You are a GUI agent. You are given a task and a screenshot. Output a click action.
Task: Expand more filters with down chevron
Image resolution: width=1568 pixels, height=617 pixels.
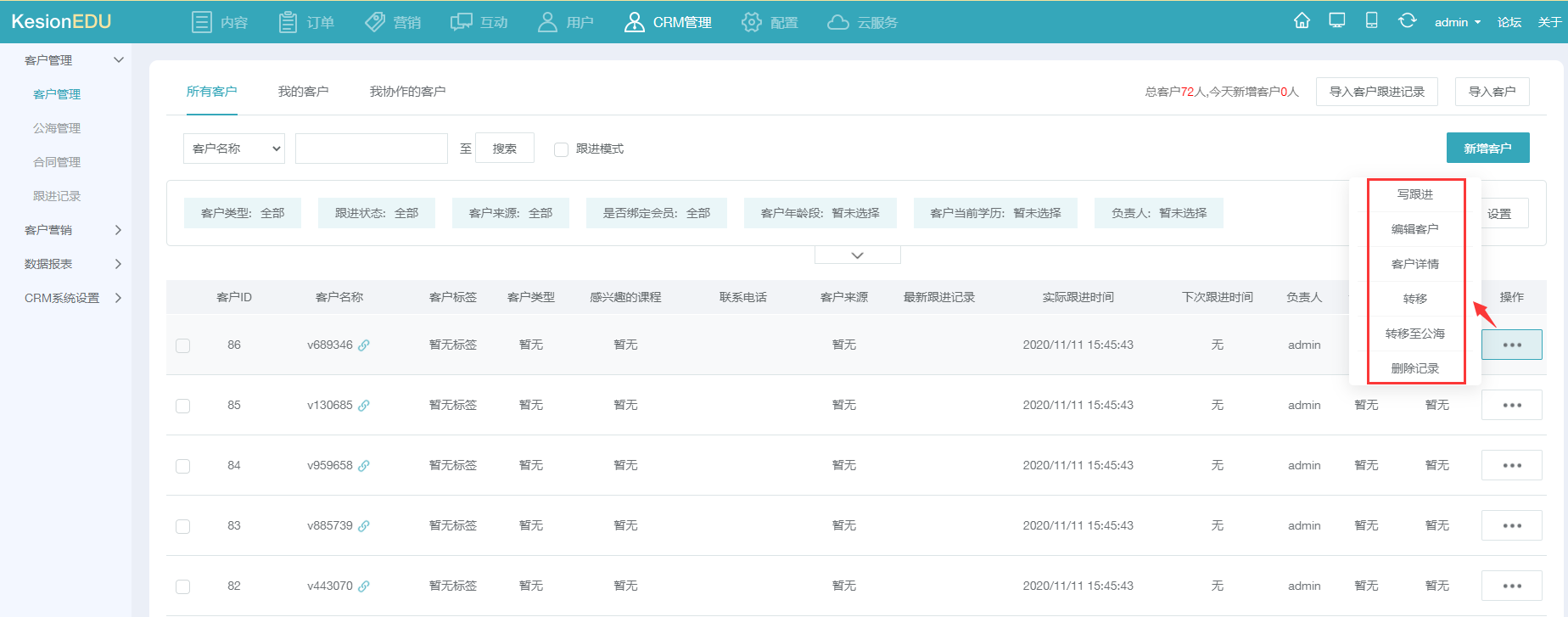tap(857, 255)
